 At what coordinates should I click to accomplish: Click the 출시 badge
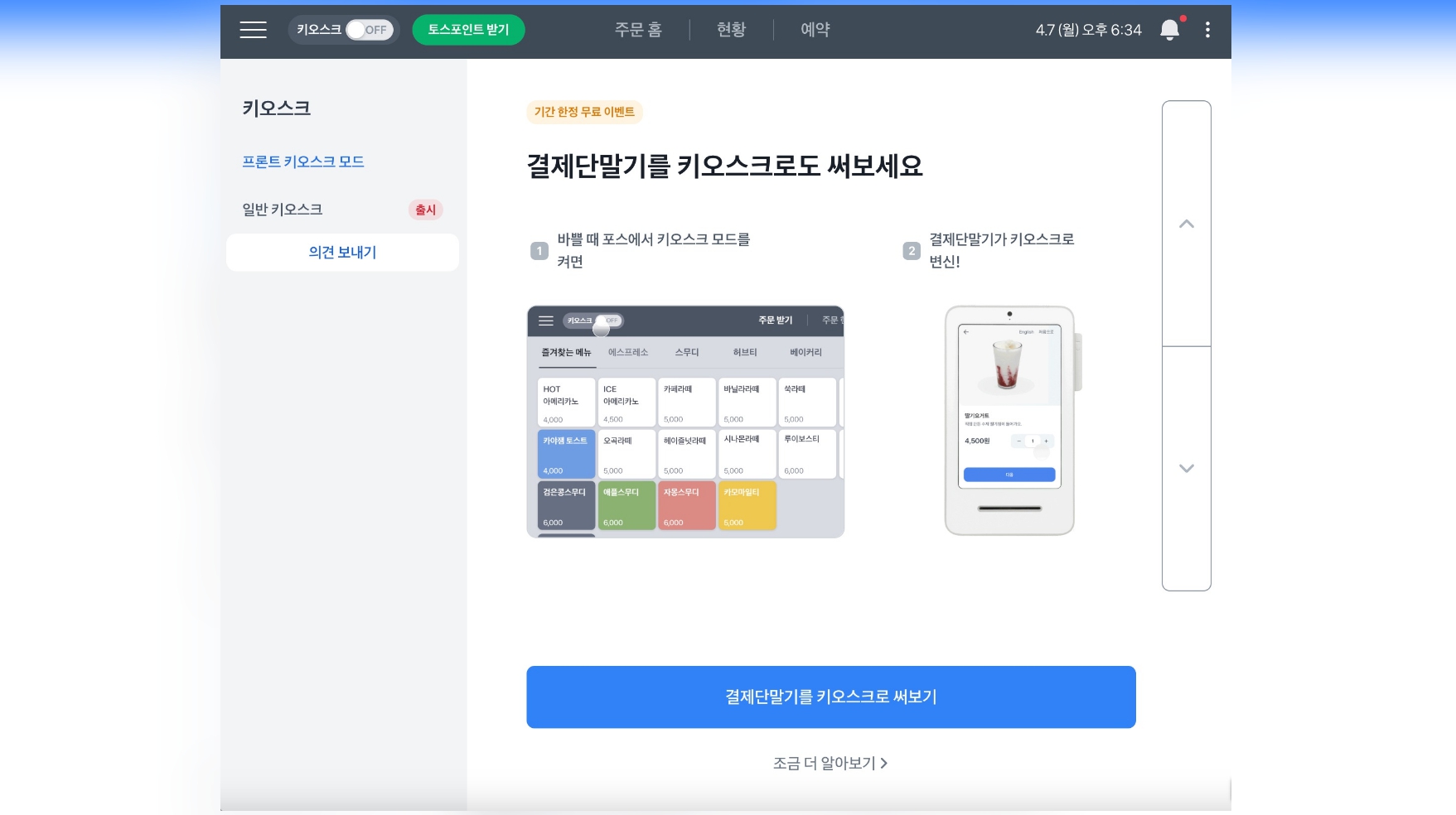tap(425, 210)
